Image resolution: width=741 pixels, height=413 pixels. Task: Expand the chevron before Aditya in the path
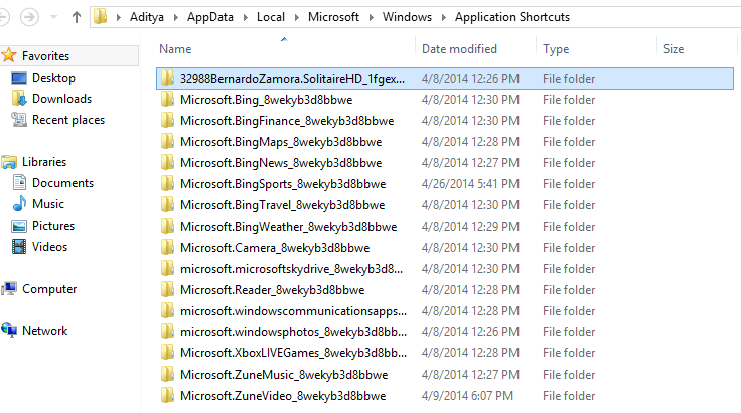tap(119, 17)
